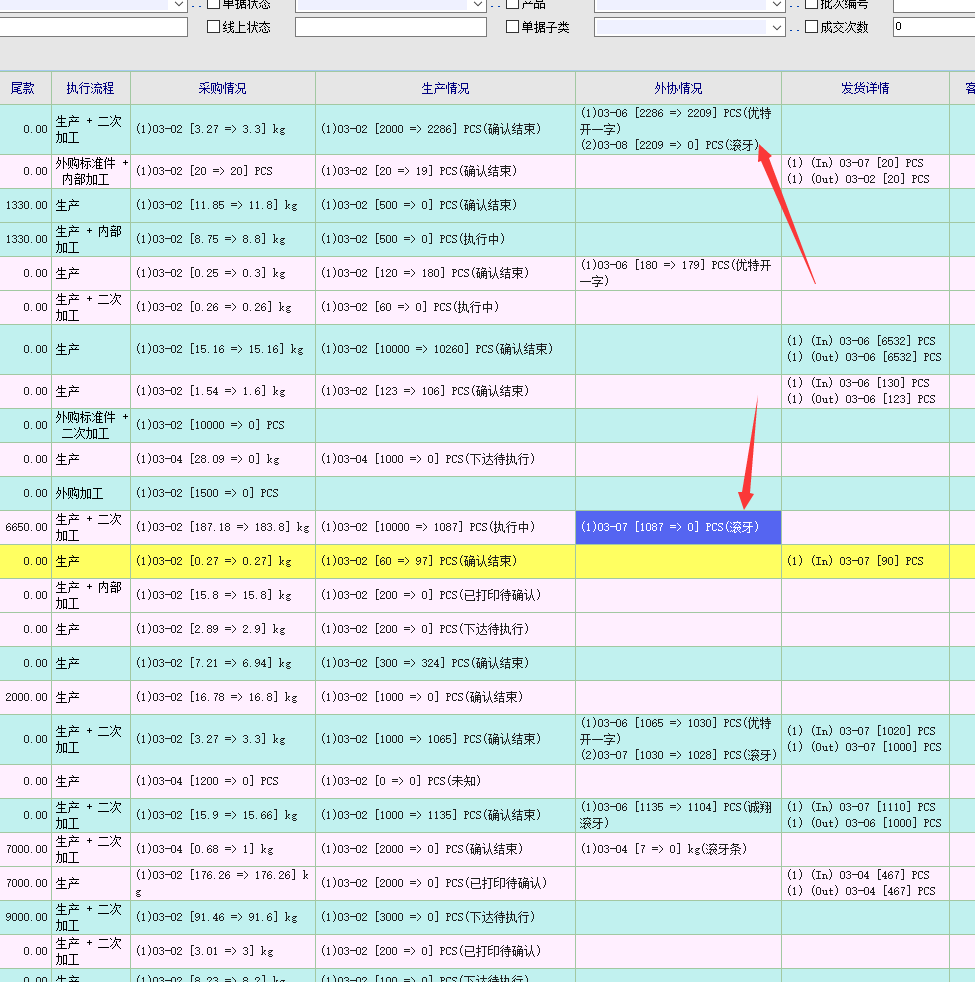Open the dropdown right of 产品 checkbox
Screen dimensions: 975x982
point(777,5)
